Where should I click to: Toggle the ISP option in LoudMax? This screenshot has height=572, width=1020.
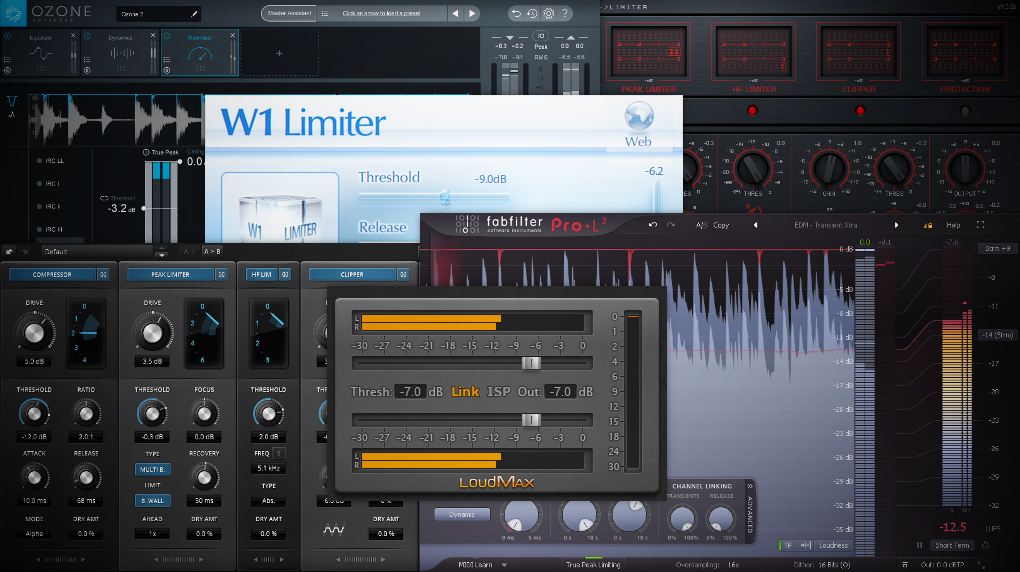click(498, 392)
